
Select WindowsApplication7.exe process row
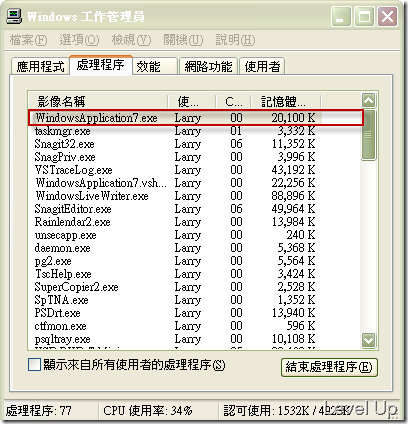(196, 118)
